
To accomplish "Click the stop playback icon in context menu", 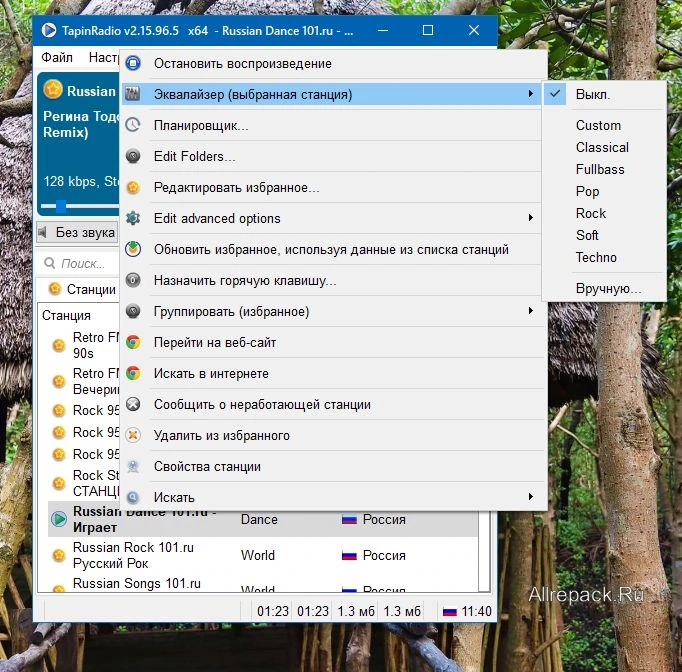I will [x=133, y=64].
